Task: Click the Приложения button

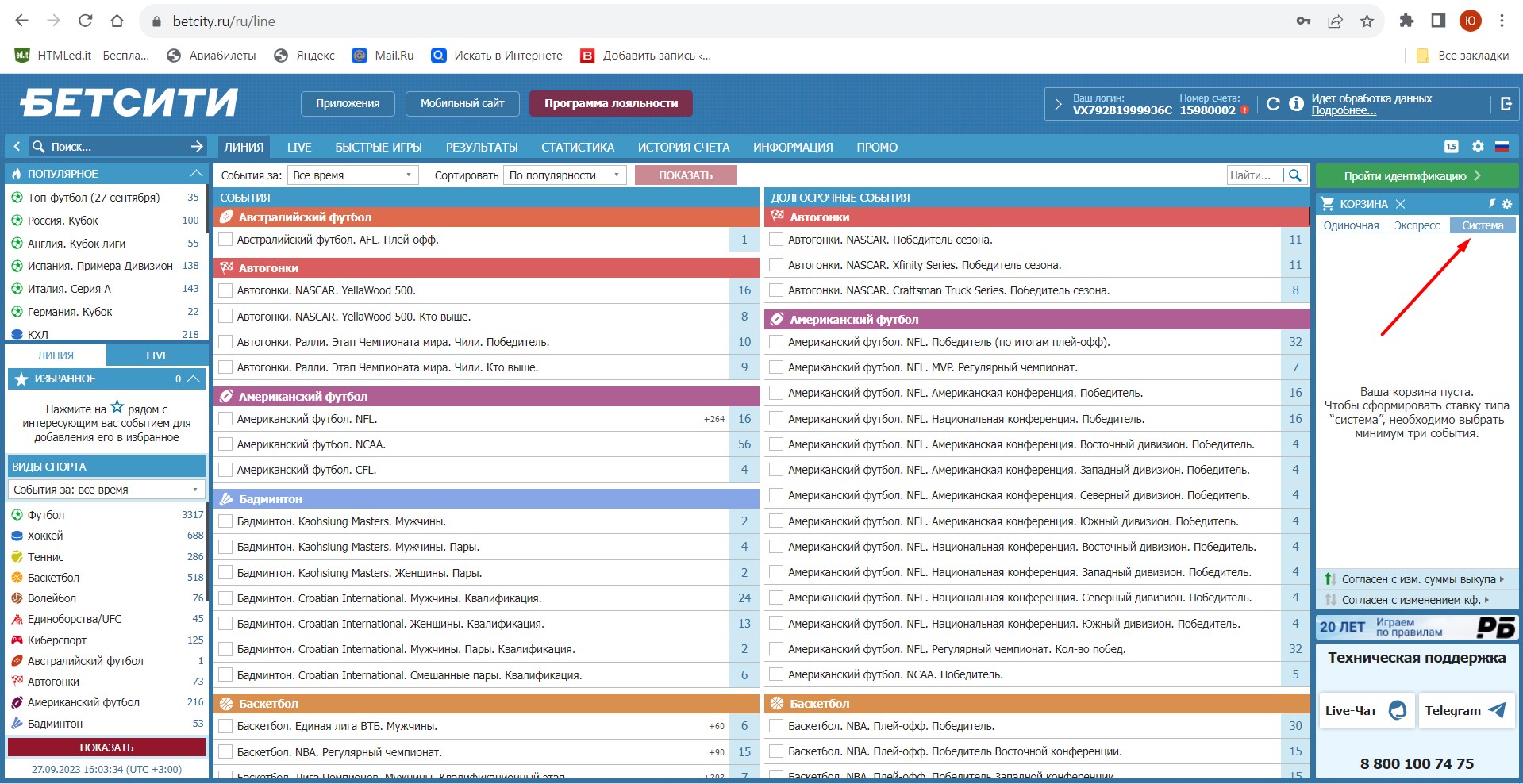Action: point(348,103)
